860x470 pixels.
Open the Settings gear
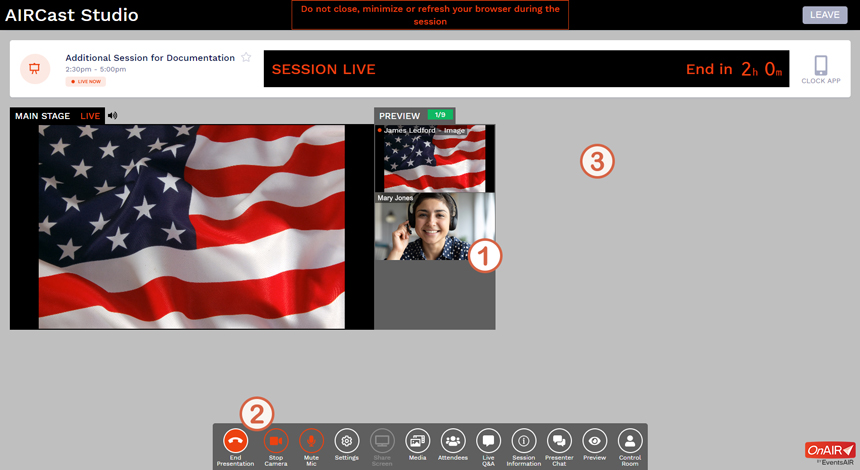[347, 441]
